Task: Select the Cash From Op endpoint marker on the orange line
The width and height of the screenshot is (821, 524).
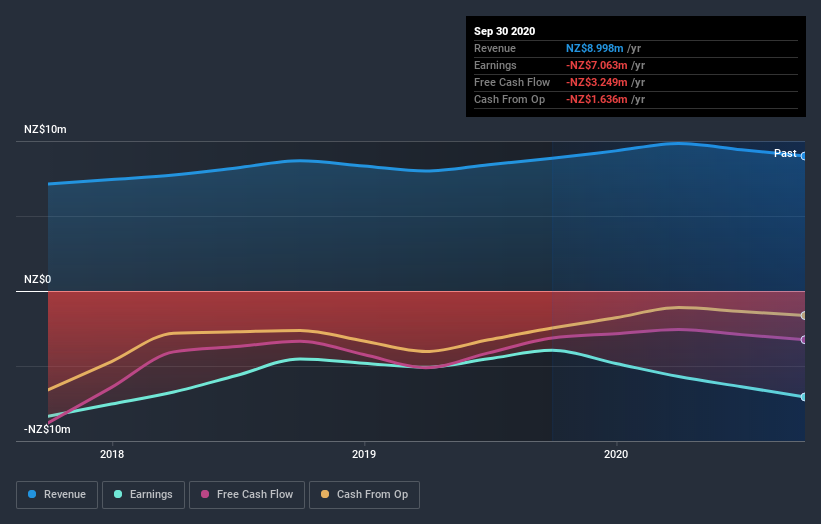Action: [804, 316]
